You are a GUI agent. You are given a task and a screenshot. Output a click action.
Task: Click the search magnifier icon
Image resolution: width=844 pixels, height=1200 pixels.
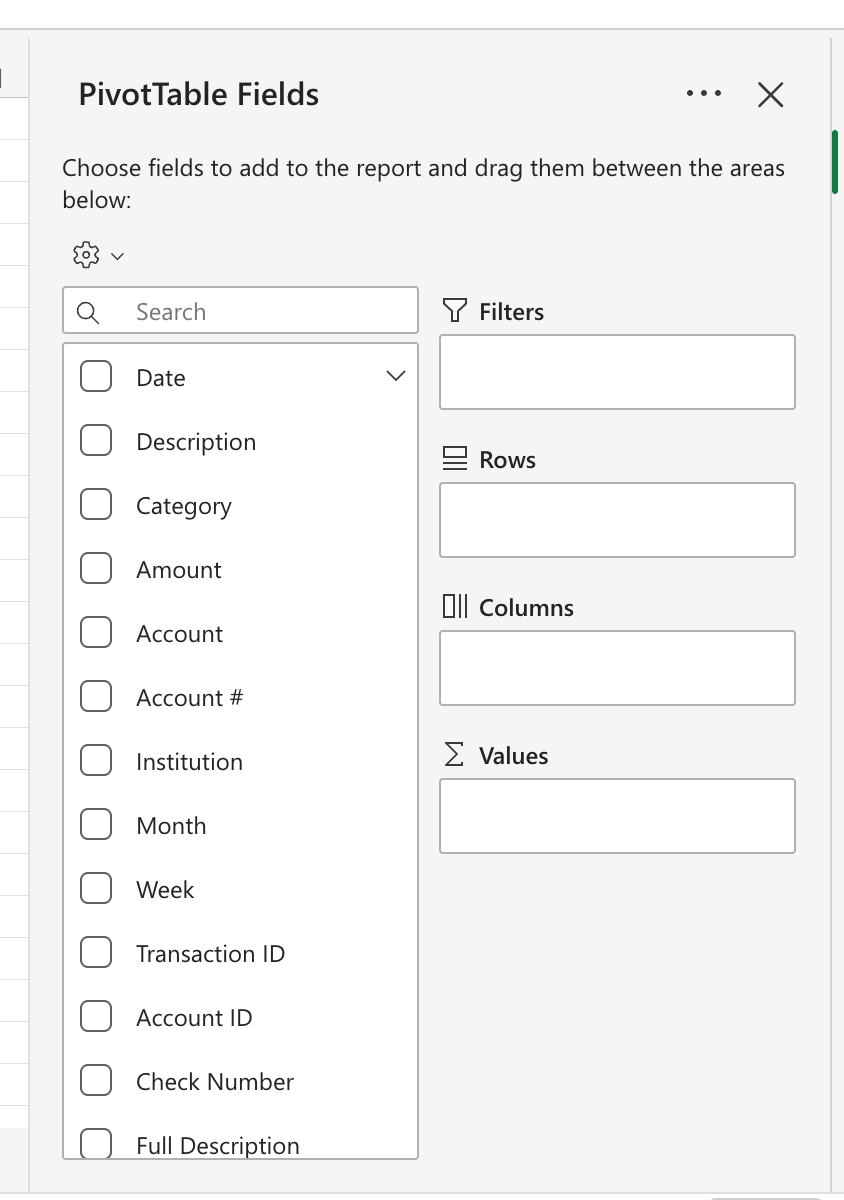click(x=88, y=312)
